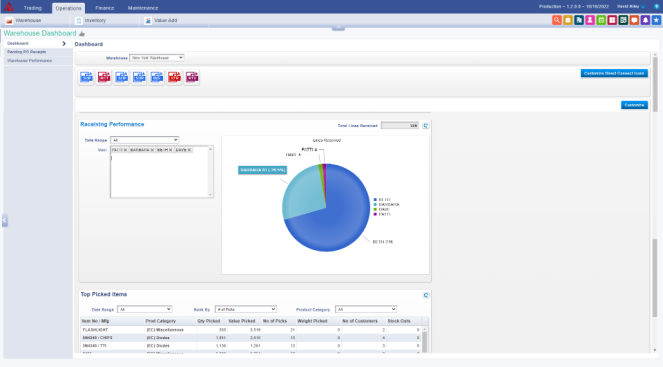Open the dark blue document icon
This screenshot has height=367, width=663.
click(x=579, y=20)
